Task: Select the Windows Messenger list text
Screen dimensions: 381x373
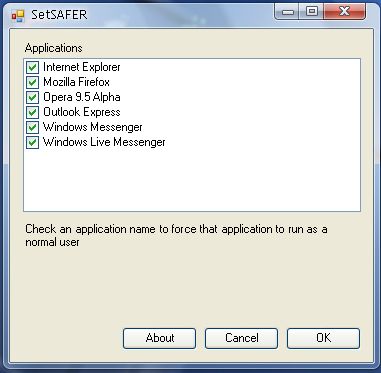Action: click(x=93, y=127)
